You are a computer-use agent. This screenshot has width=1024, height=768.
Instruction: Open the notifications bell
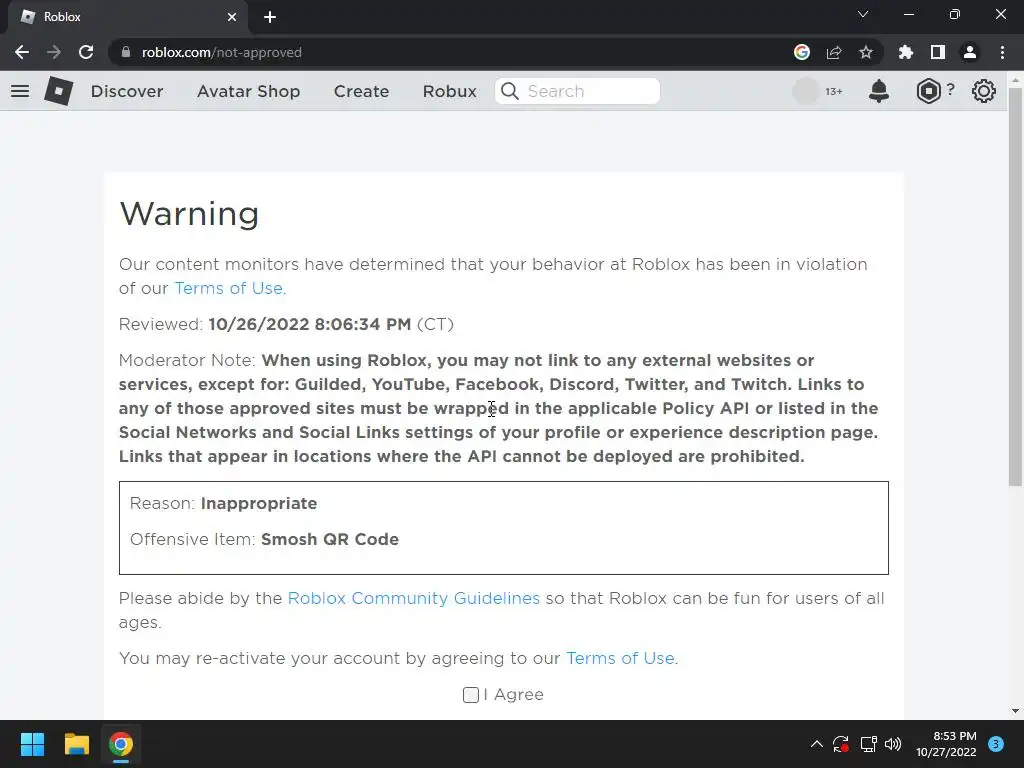879,91
